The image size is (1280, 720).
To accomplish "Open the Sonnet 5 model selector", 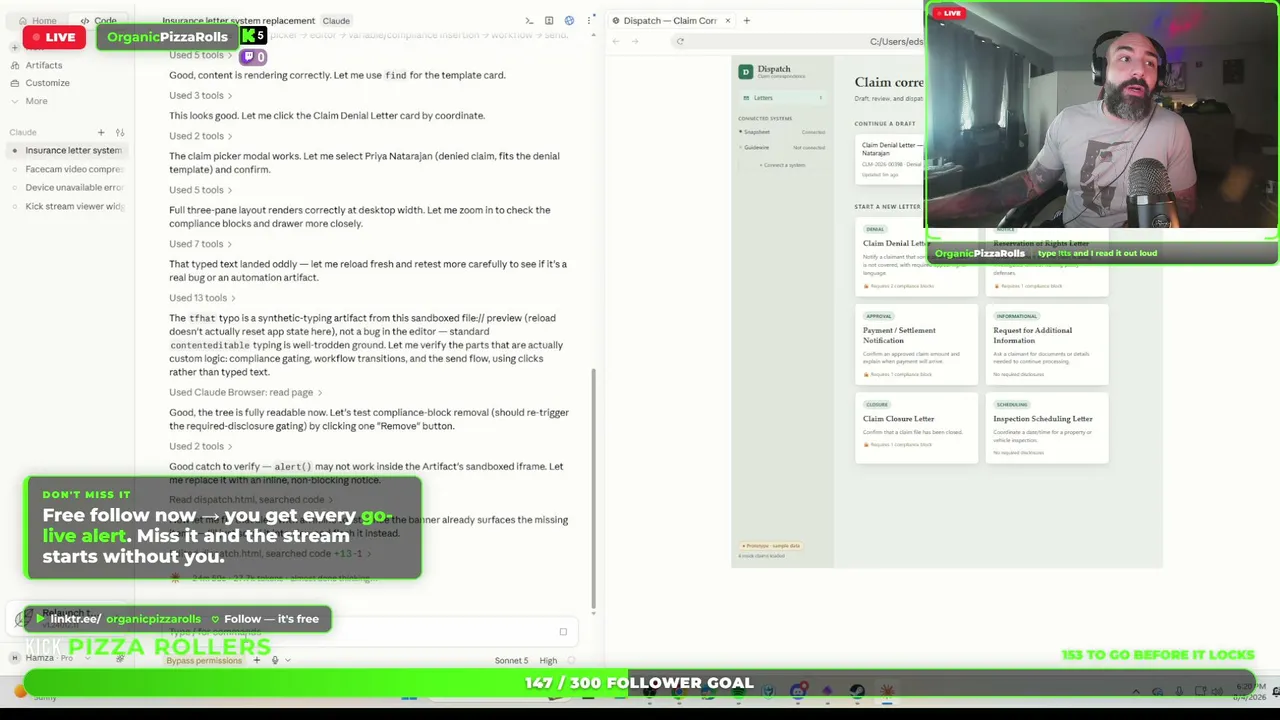I will pyautogui.click(x=511, y=660).
